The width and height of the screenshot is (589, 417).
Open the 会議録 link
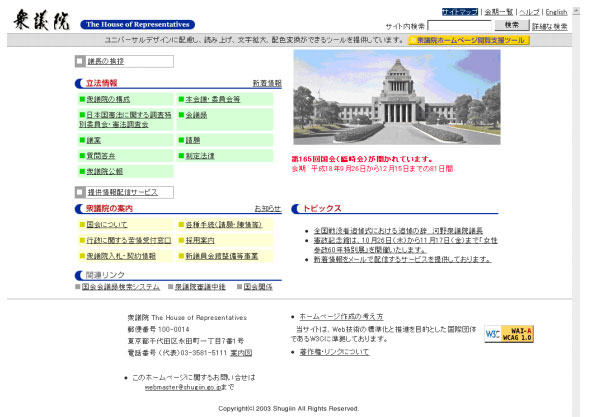tap(196, 115)
